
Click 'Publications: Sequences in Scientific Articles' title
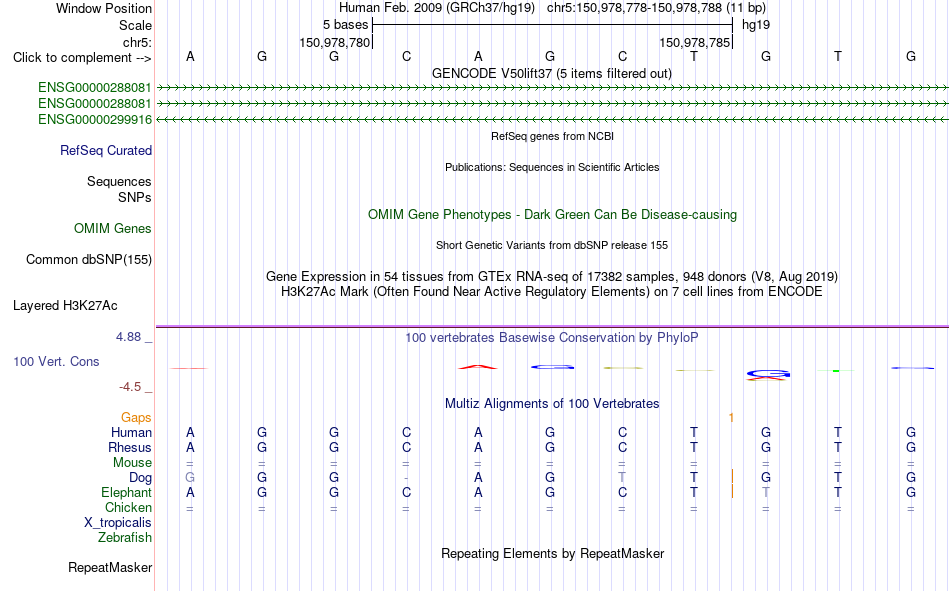pos(552,167)
